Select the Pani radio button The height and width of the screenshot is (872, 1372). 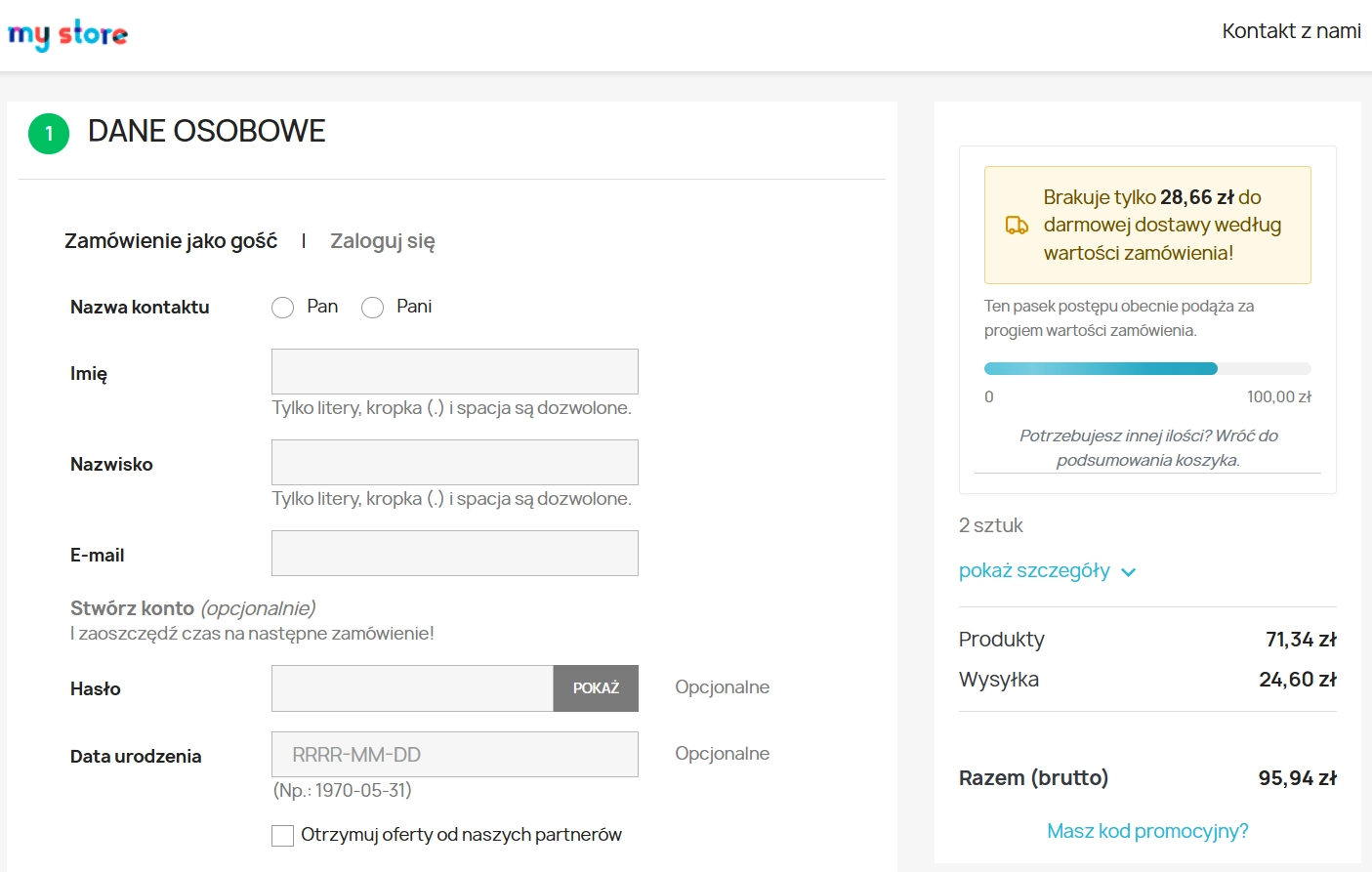click(372, 307)
